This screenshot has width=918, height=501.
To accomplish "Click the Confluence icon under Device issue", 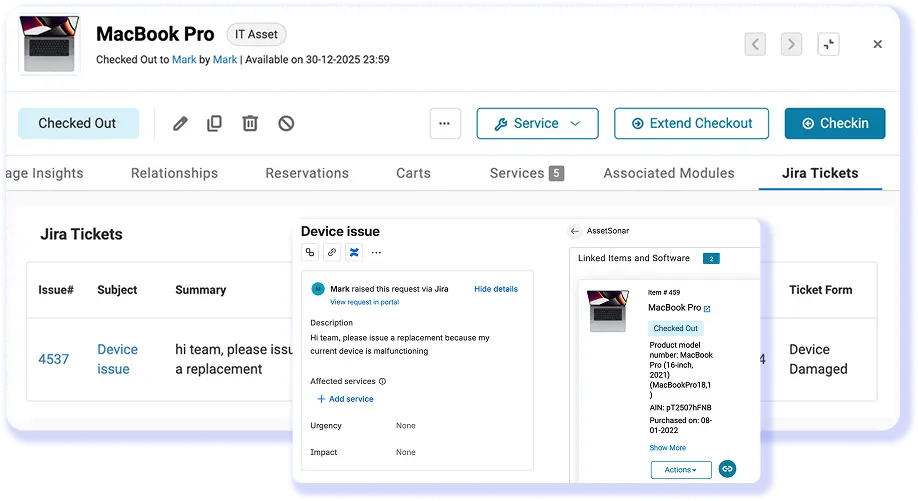I will click(x=353, y=252).
